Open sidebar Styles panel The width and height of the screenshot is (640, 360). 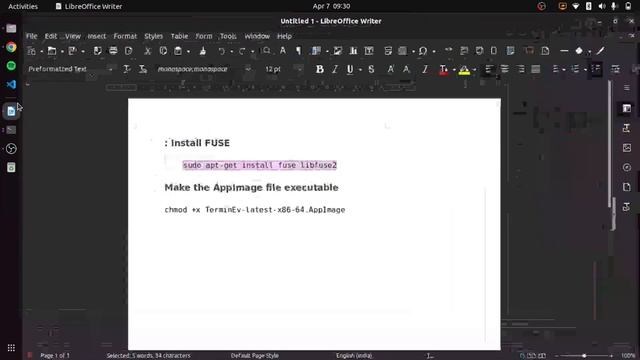click(627, 128)
